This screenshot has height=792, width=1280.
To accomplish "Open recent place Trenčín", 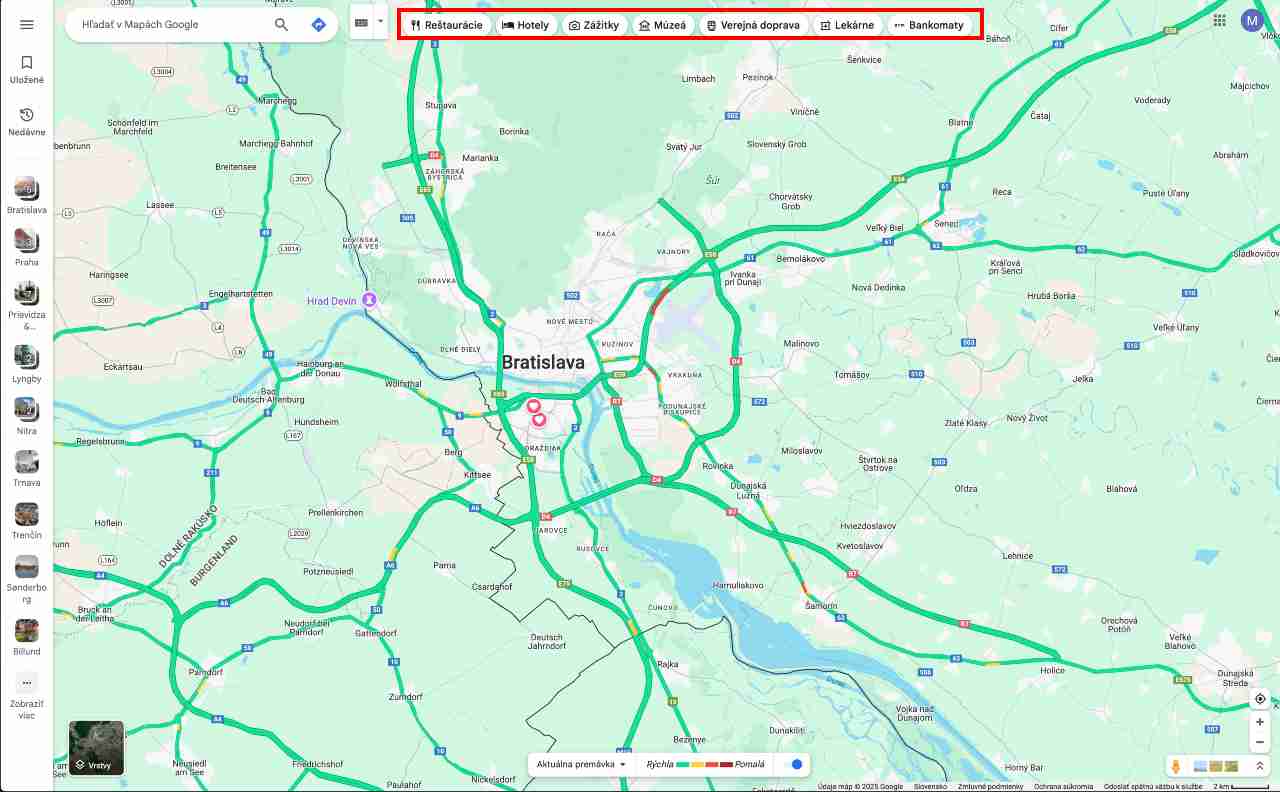I will [x=27, y=520].
